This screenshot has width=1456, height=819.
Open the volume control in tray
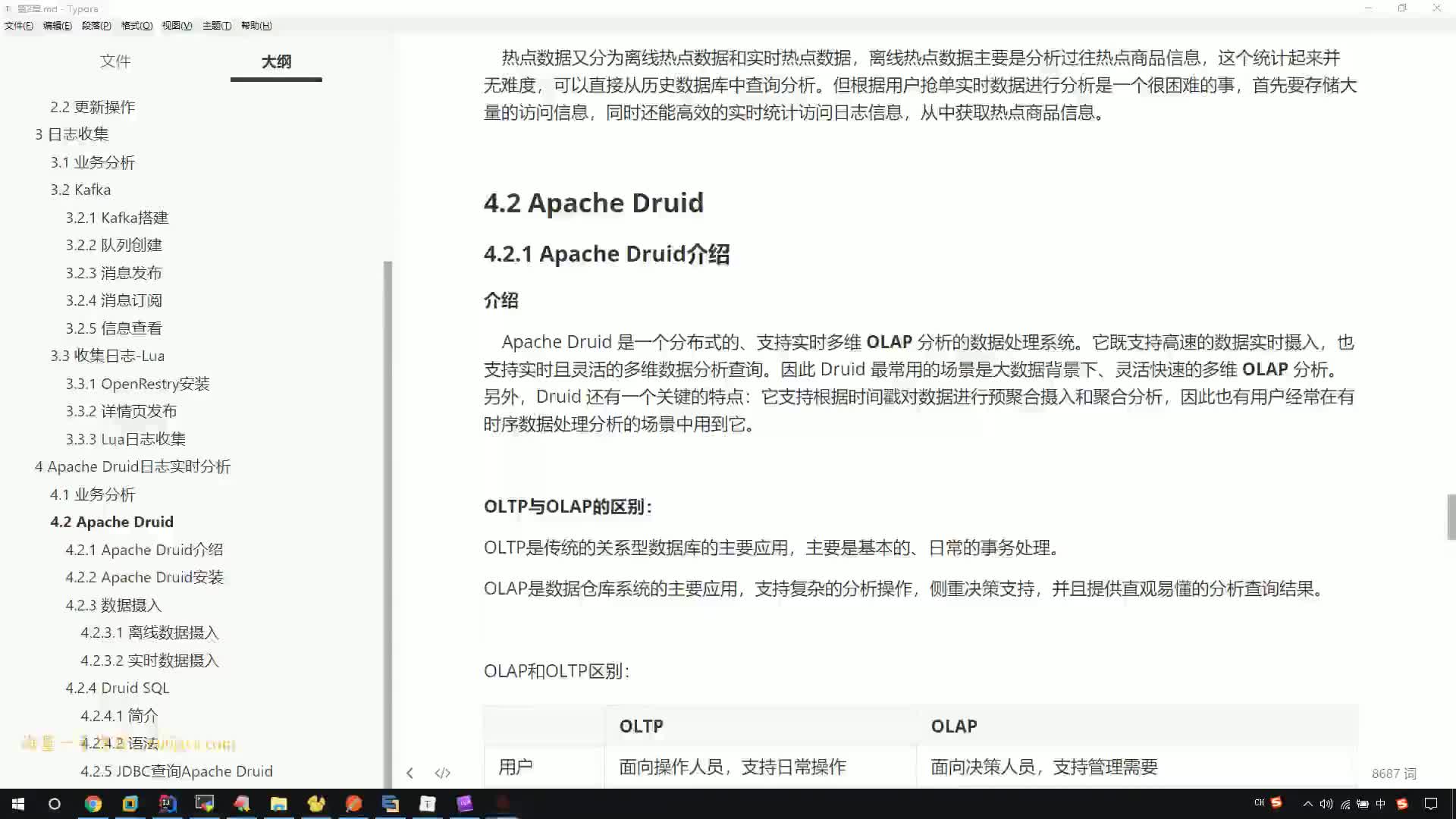(1326, 804)
